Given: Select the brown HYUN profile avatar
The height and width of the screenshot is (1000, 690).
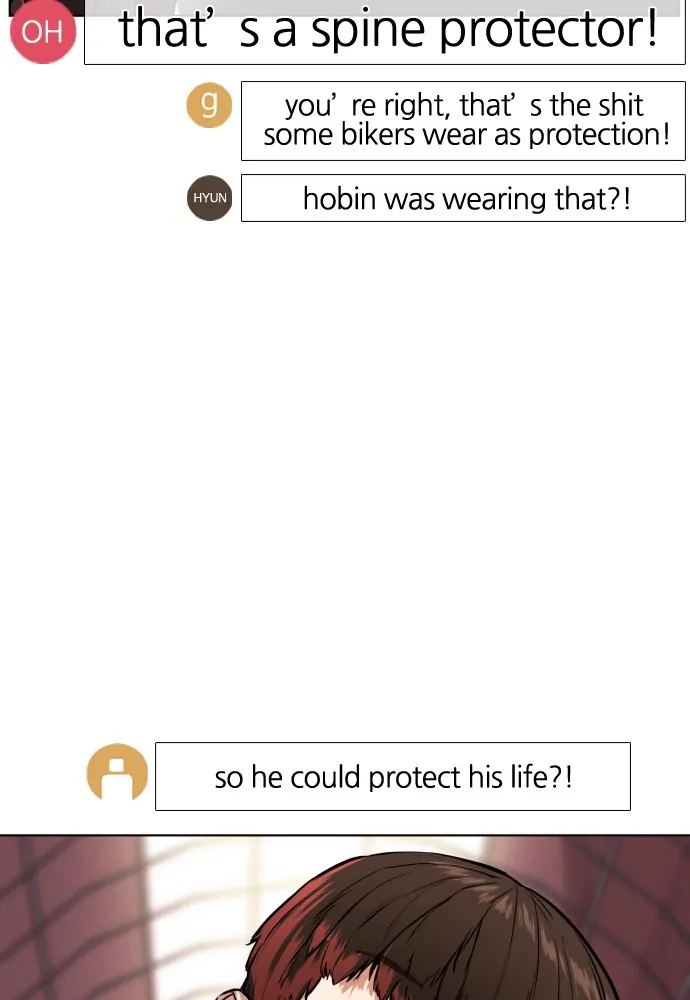Looking at the screenshot, I should (210, 198).
